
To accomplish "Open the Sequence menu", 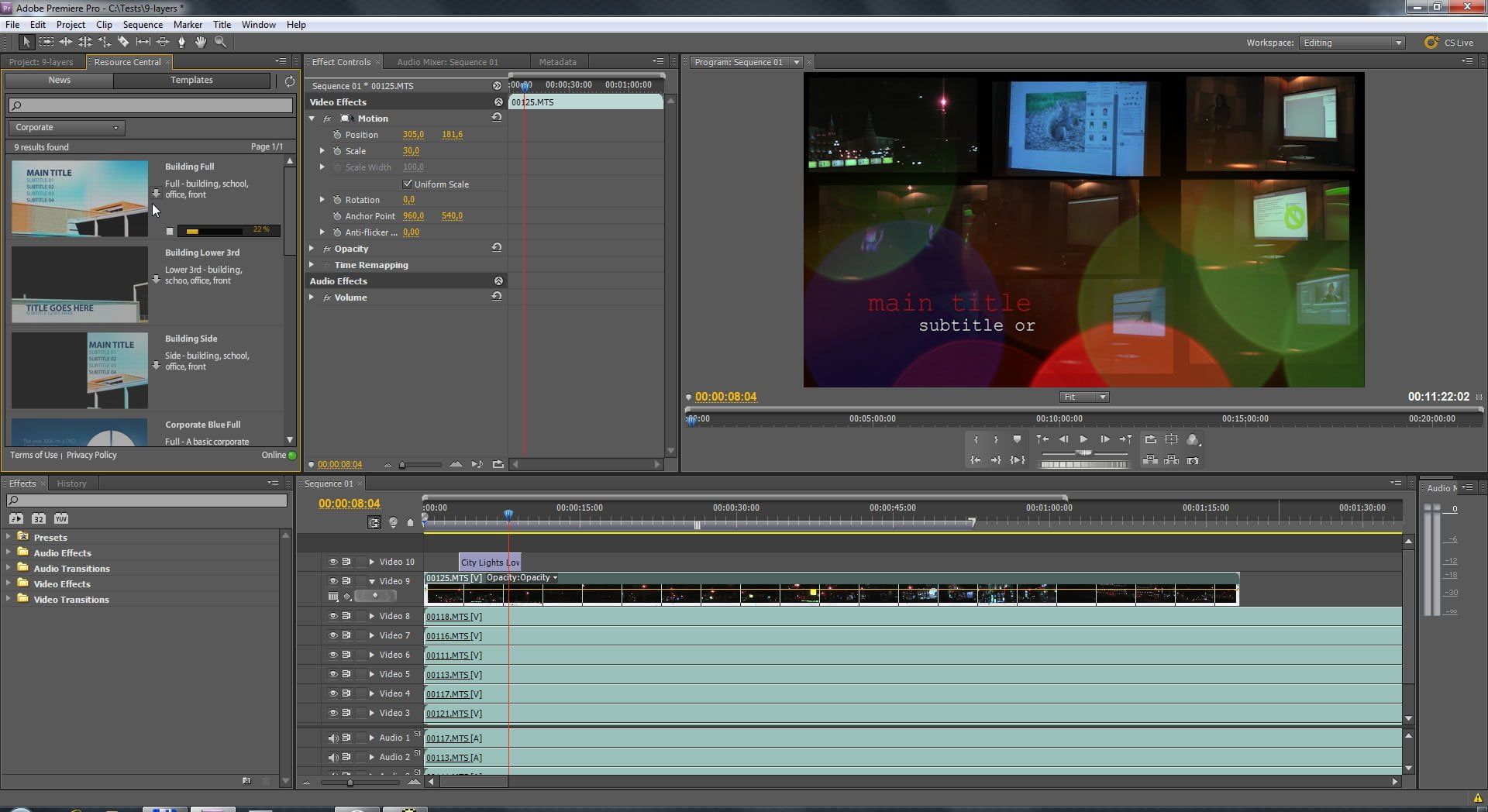I will pos(143,25).
